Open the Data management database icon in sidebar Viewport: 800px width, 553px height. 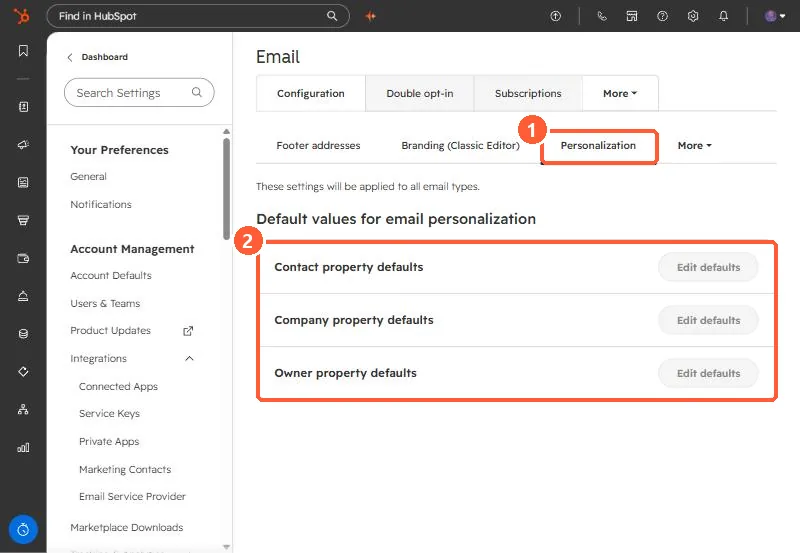23,334
